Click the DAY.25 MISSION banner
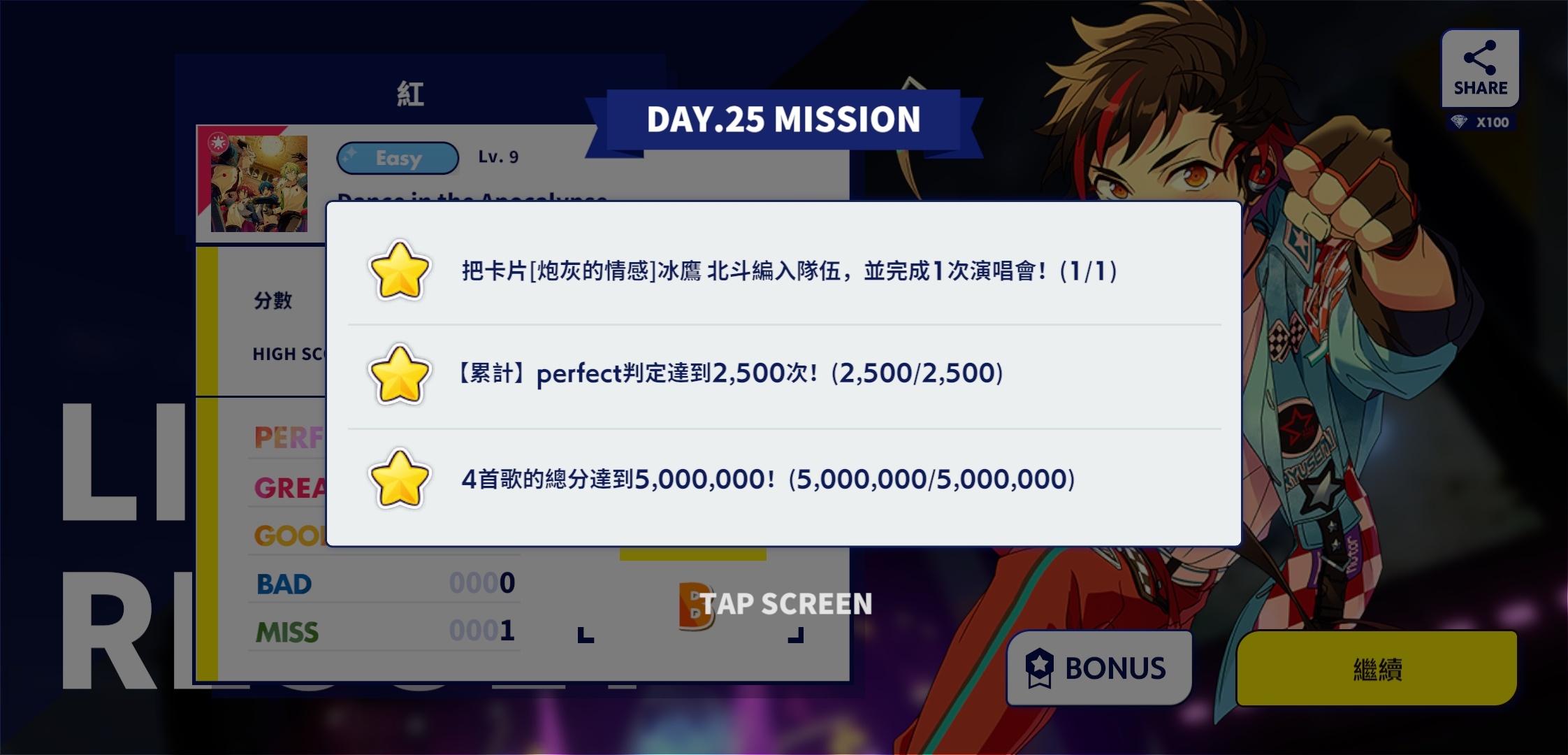This screenshot has width=1568, height=755. click(x=783, y=120)
